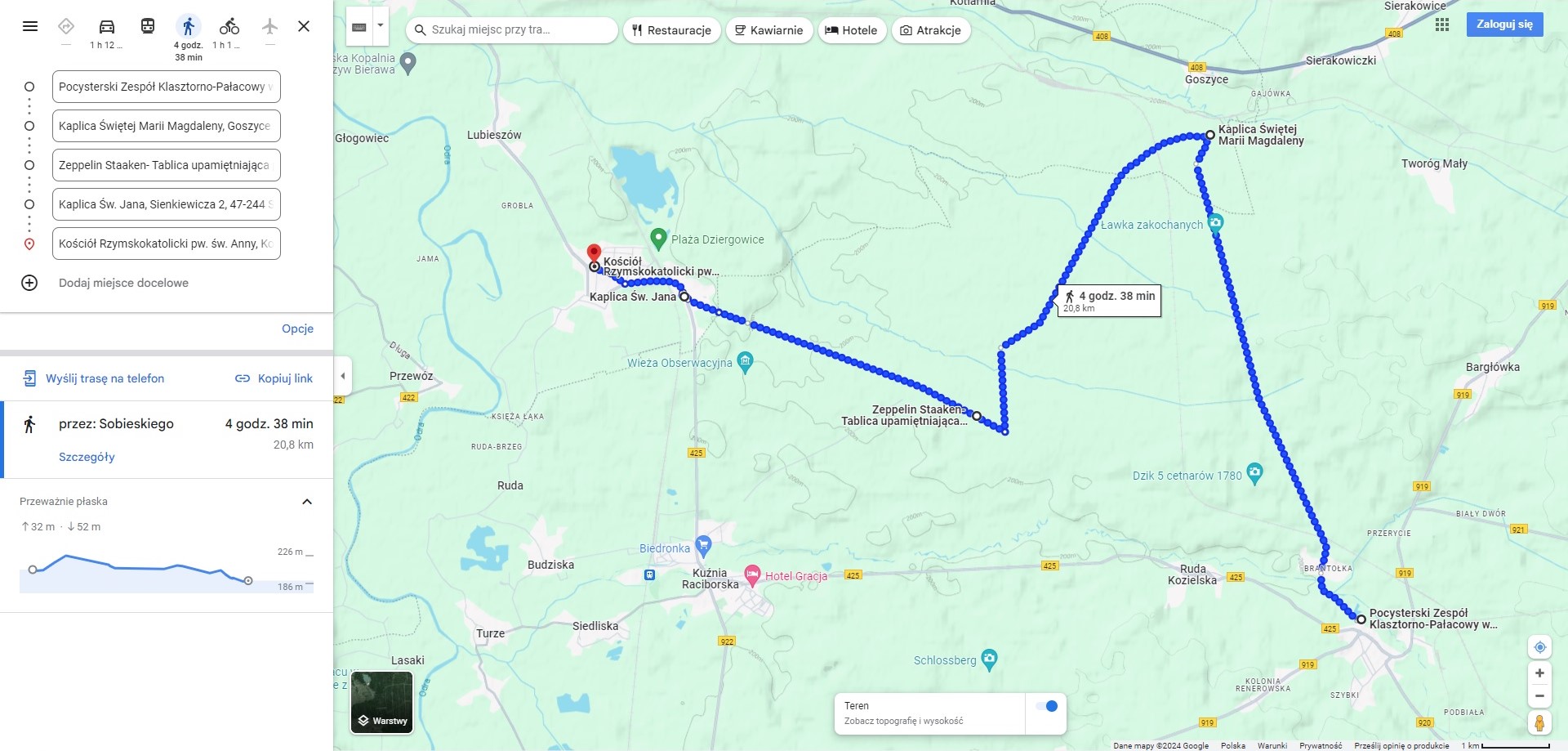Open the main hamburger menu
The width and height of the screenshot is (1568, 751).
(30, 26)
